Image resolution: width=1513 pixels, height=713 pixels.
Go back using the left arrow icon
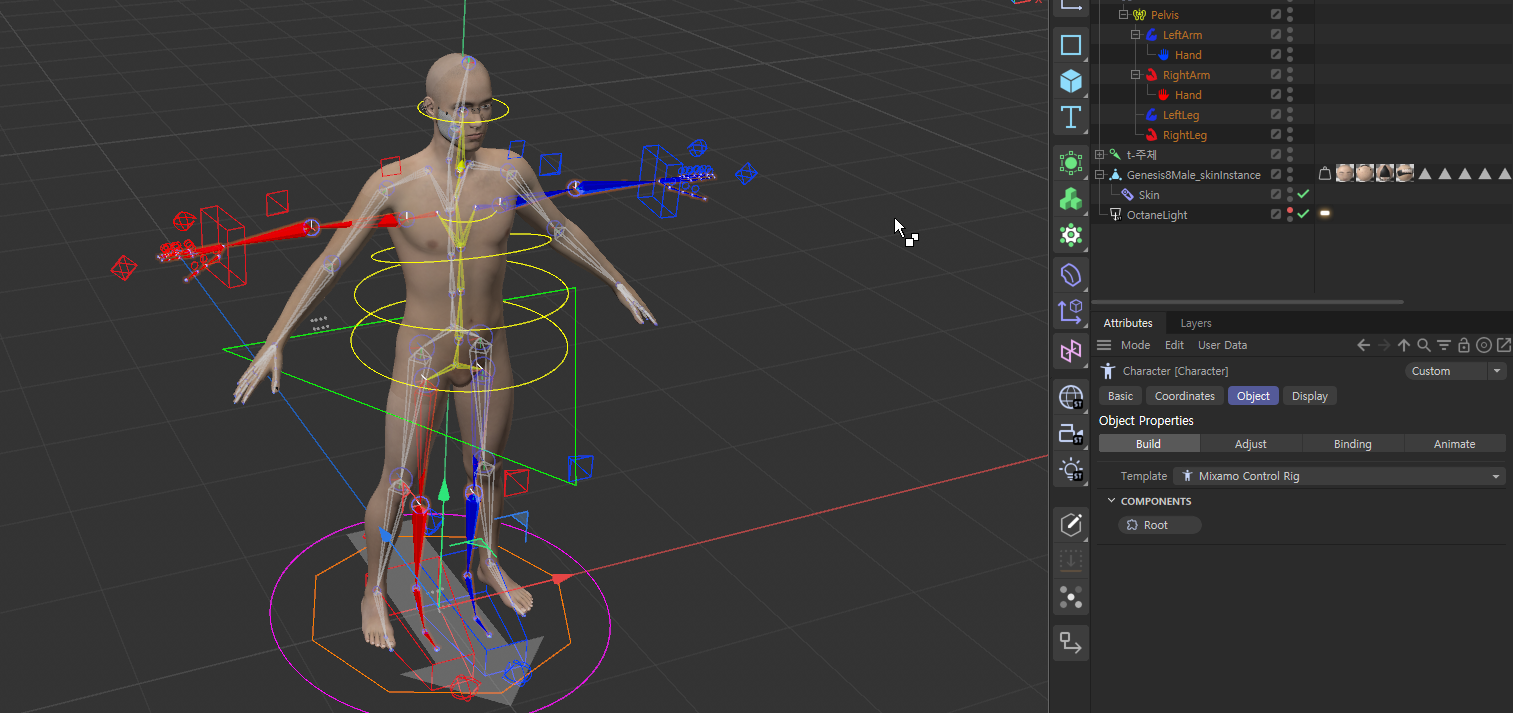click(1363, 345)
